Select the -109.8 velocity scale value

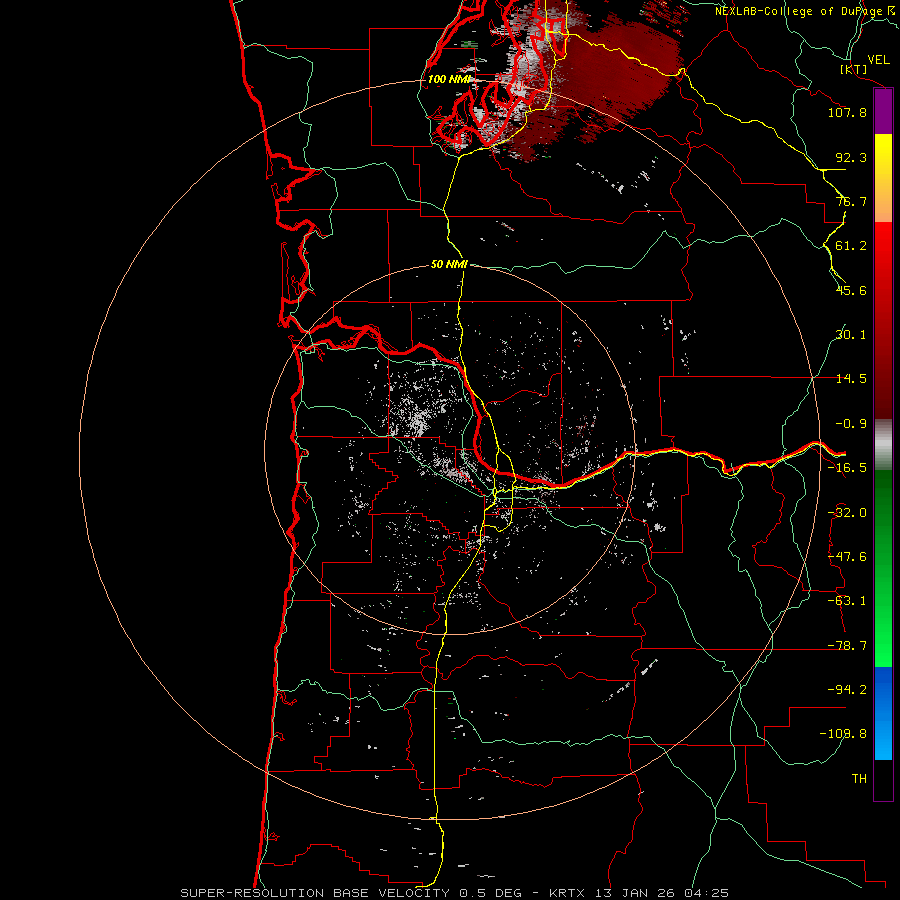[x=844, y=734]
